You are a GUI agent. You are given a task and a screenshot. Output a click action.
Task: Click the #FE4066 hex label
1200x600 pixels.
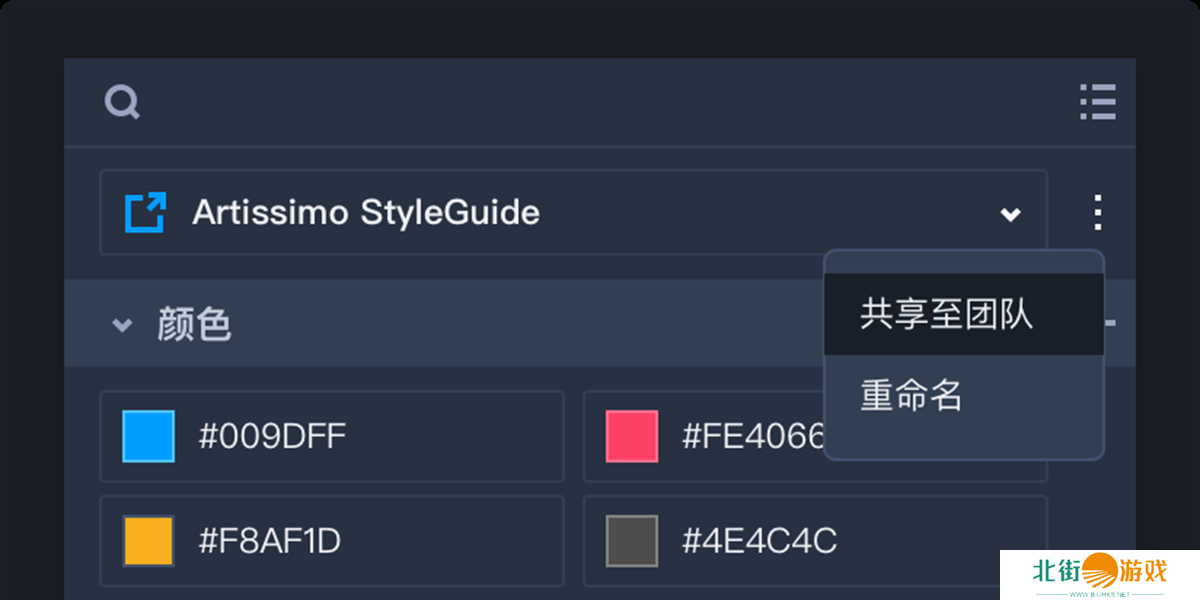(752, 436)
